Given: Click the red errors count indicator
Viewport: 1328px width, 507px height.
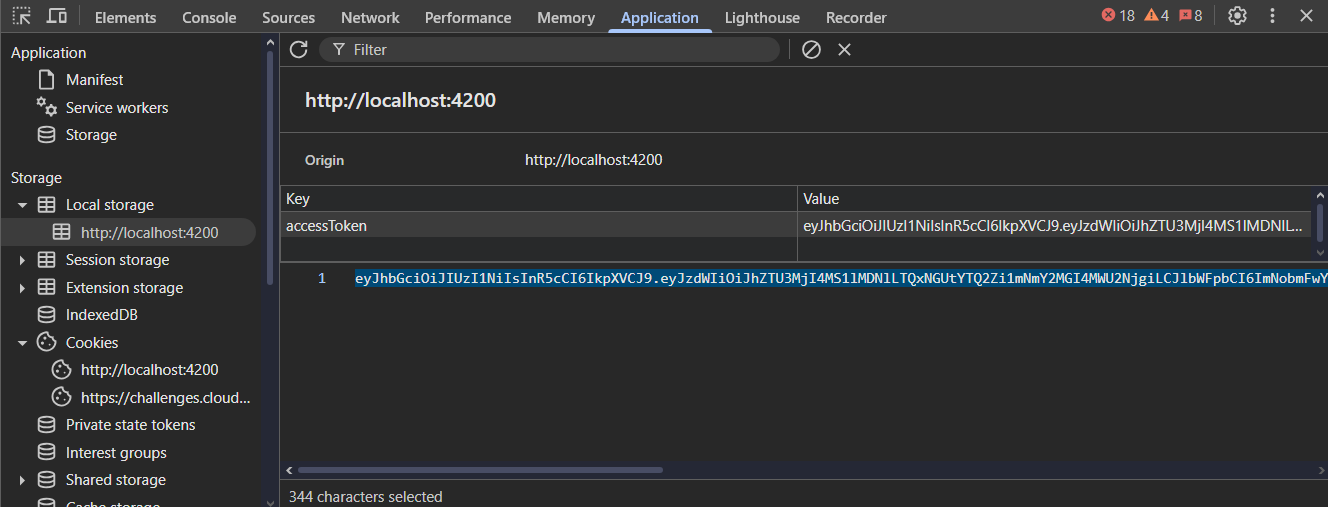Looking at the screenshot, I should point(1118,16).
